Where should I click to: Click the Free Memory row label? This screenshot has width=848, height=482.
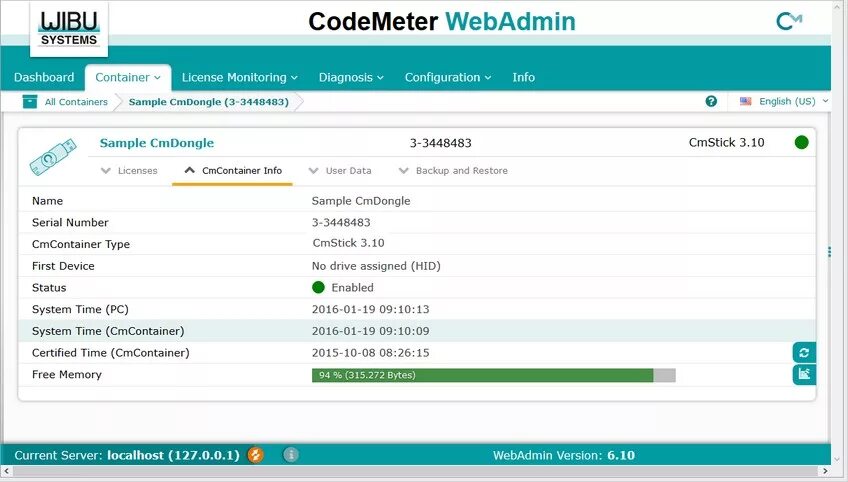pos(67,374)
